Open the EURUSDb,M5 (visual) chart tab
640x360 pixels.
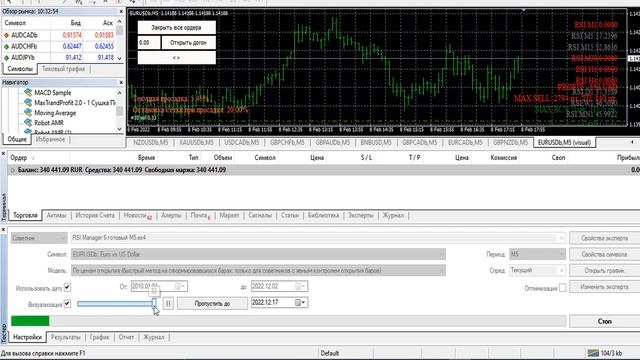point(564,142)
